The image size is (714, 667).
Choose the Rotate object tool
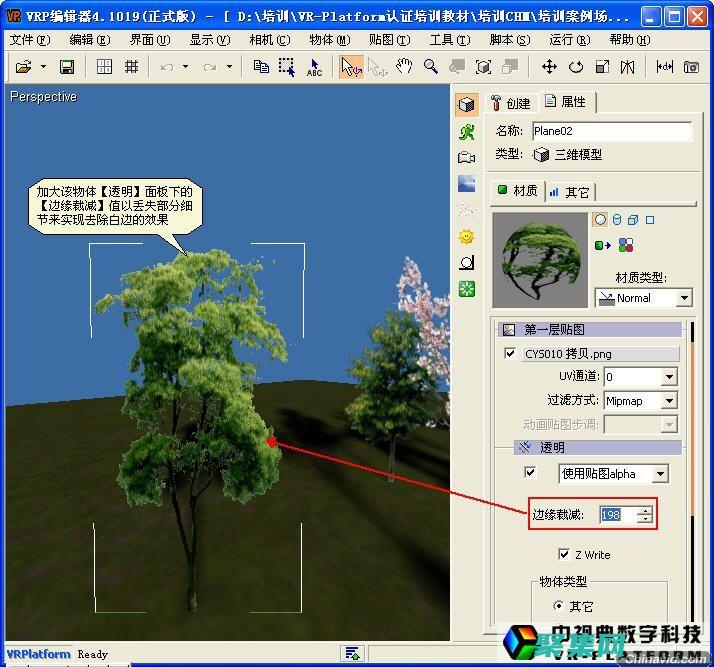(576, 67)
